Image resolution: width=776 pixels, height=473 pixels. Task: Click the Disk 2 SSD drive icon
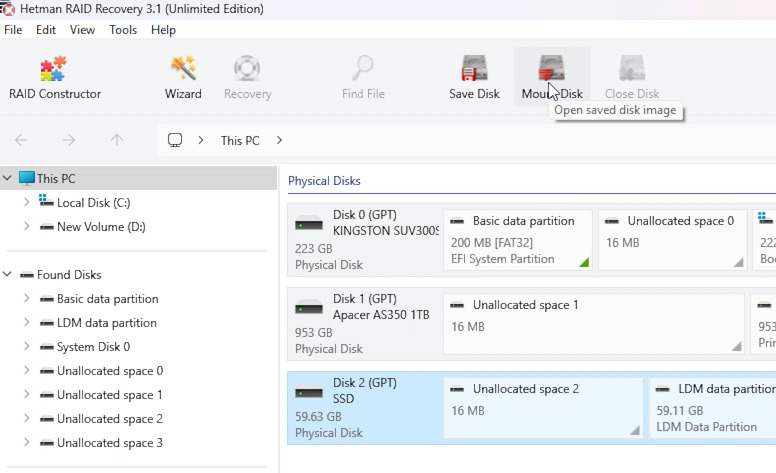point(309,392)
